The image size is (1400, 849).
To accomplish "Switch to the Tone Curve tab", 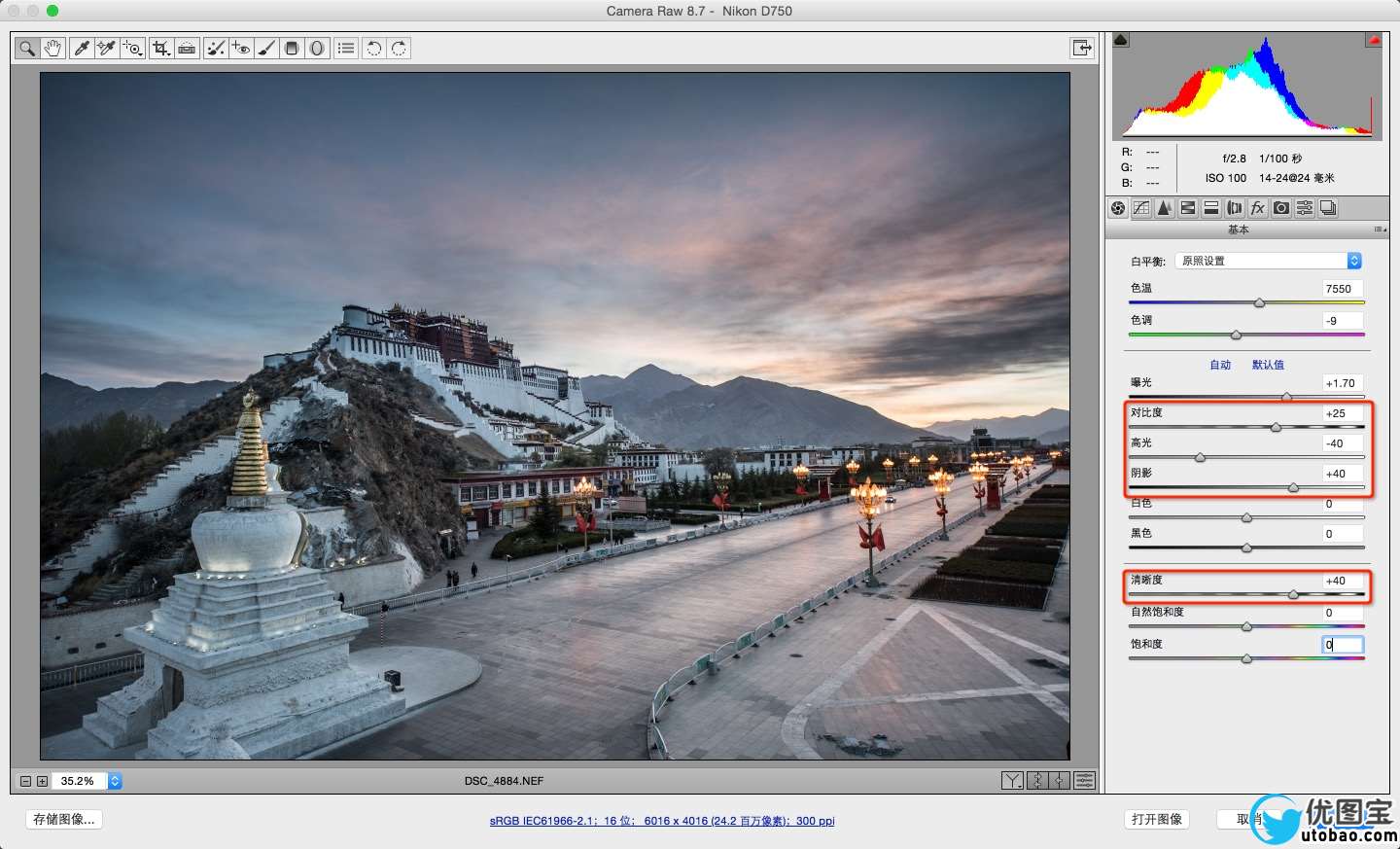I will (1141, 208).
